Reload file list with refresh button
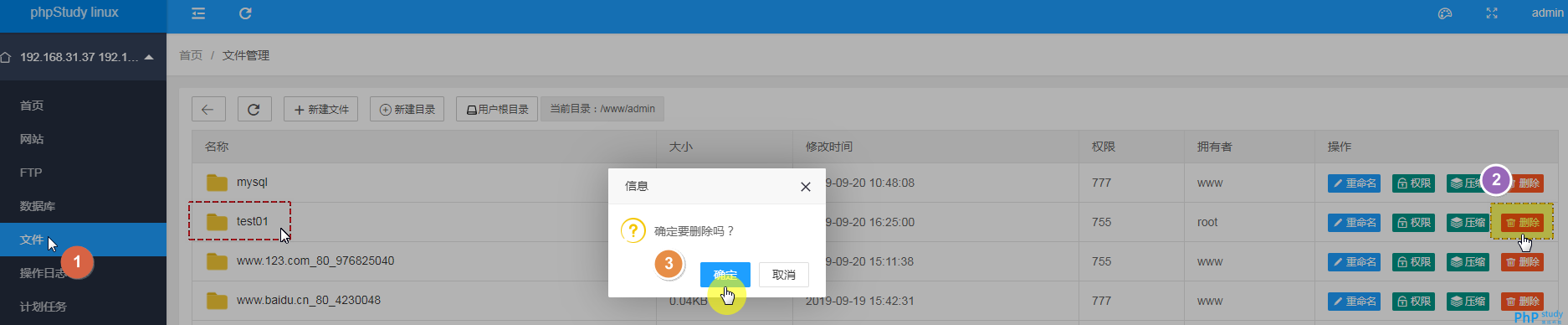The image size is (1568, 325). [254, 109]
